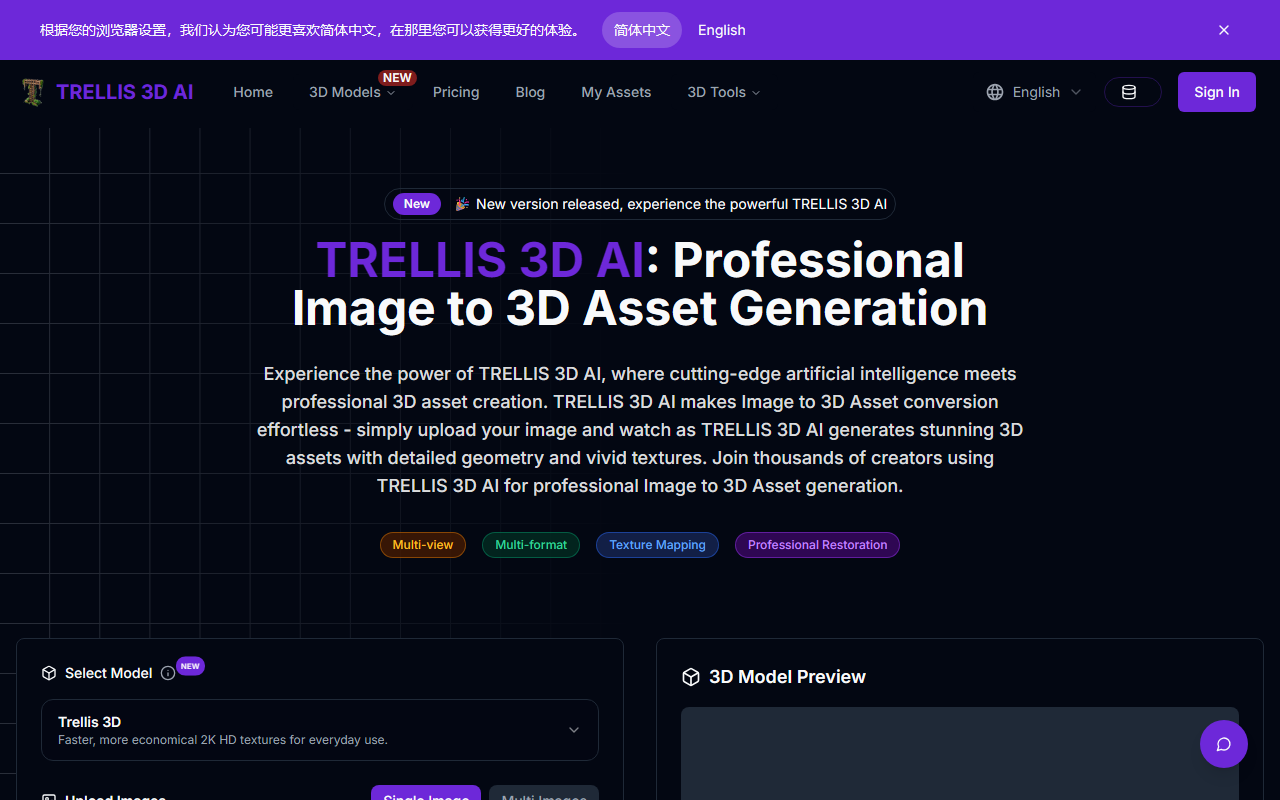Expand the 3D Tools menu
Image resolution: width=1280 pixels, height=800 pixels.
[x=723, y=92]
